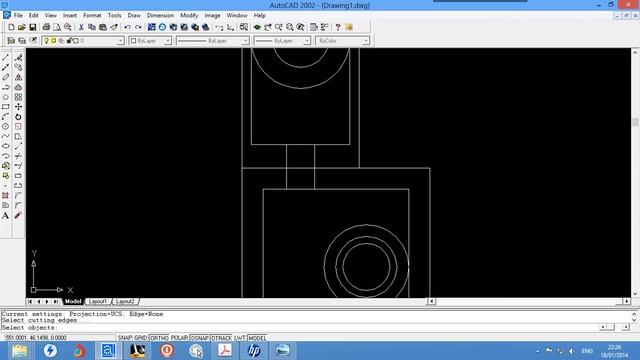Select the Line draw tool

tap(6, 58)
